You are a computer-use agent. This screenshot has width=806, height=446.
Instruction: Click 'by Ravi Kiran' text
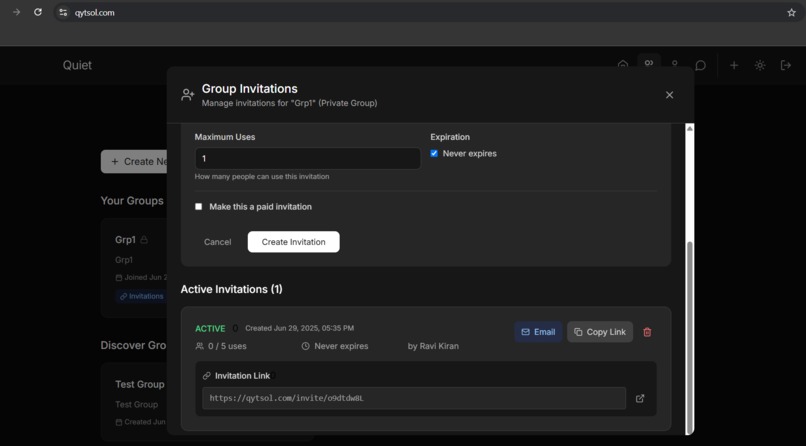tap(433, 346)
